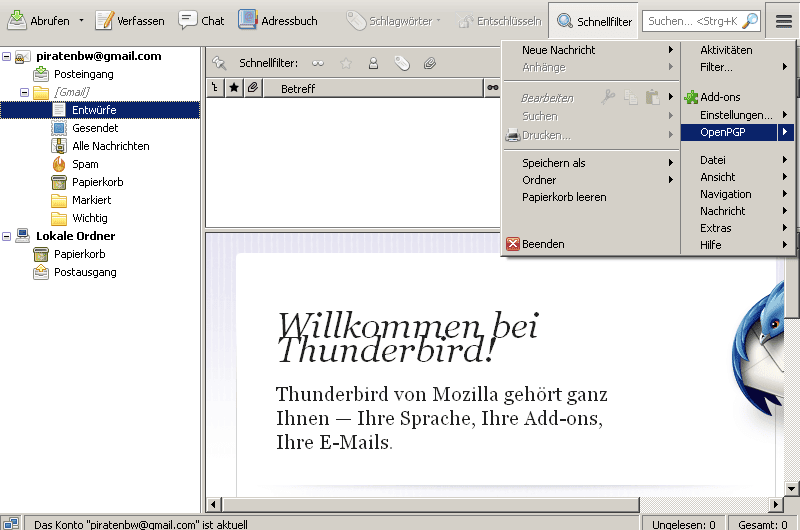The width and height of the screenshot is (800, 530).
Task: Toggle the starred quick filter
Action: click(346, 64)
